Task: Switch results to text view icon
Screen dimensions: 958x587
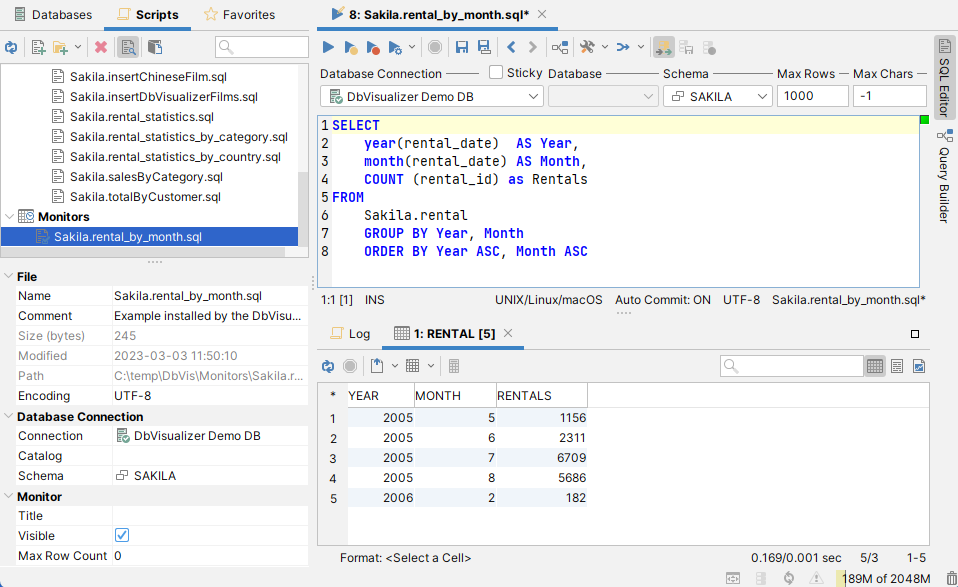Action: click(x=897, y=368)
